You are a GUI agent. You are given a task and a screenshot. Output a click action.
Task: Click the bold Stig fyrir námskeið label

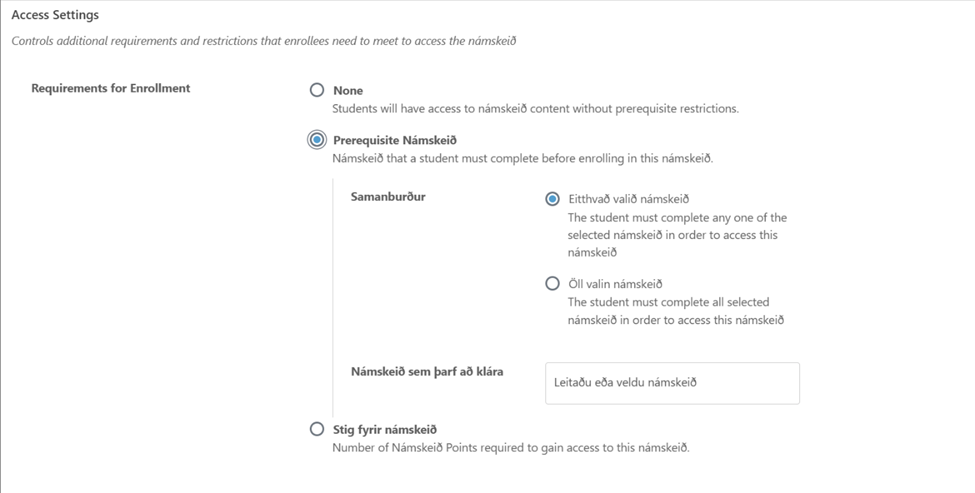(385, 429)
